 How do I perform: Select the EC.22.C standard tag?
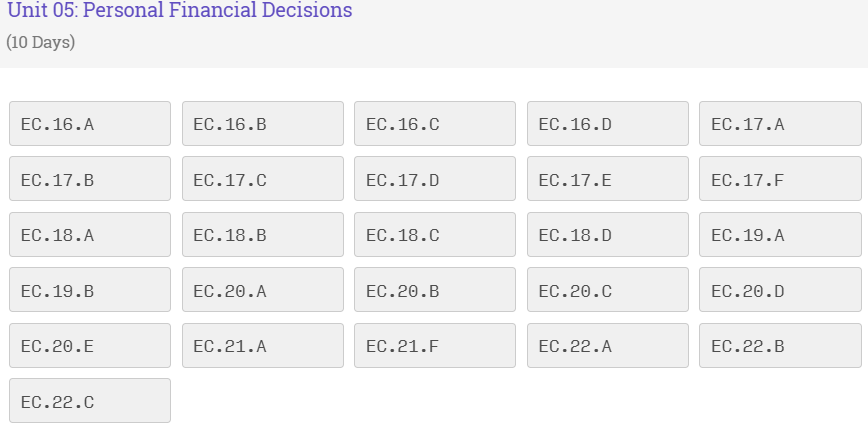click(90, 402)
